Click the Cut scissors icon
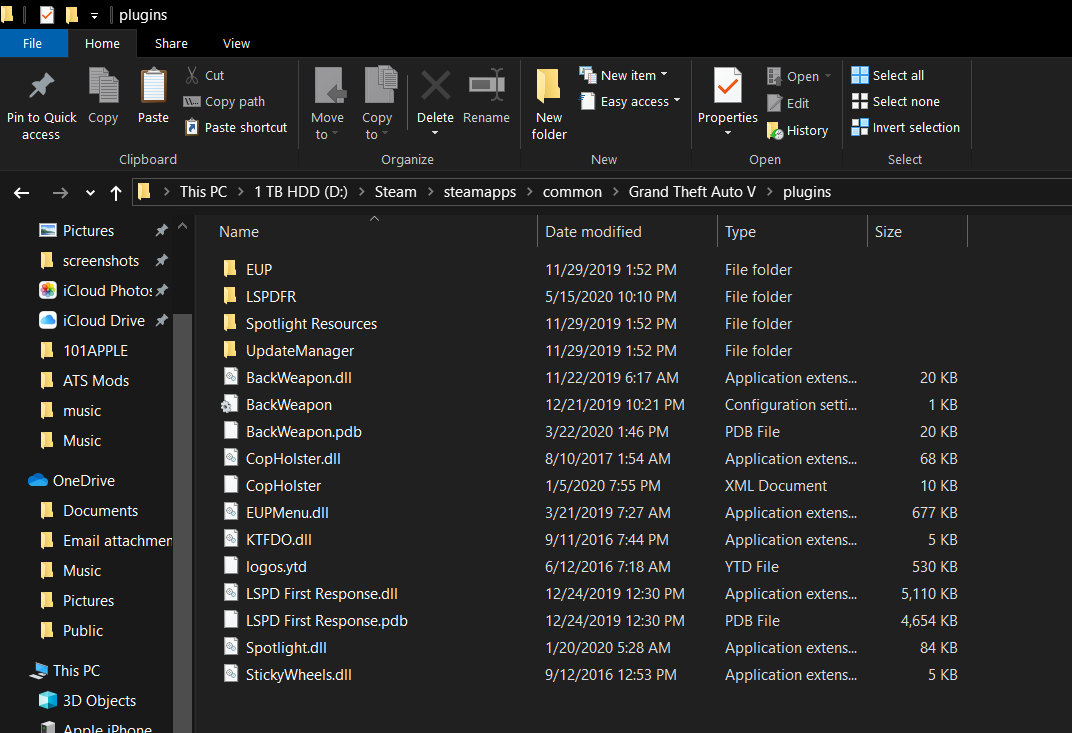The height and width of the screenshot is (733, 1072). pos(192,75)
